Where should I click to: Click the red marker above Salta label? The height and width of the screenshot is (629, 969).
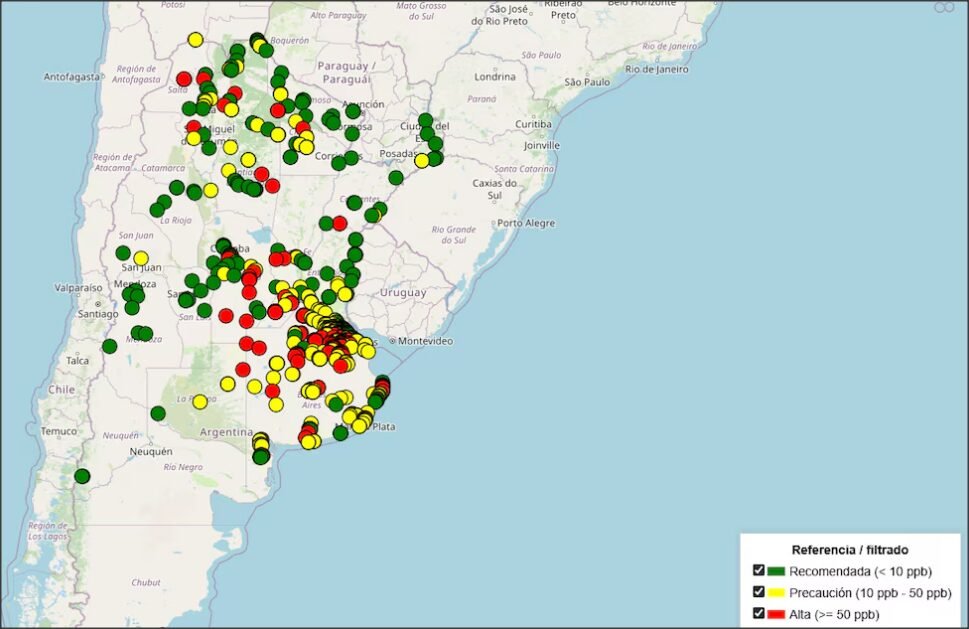(184, 79)
